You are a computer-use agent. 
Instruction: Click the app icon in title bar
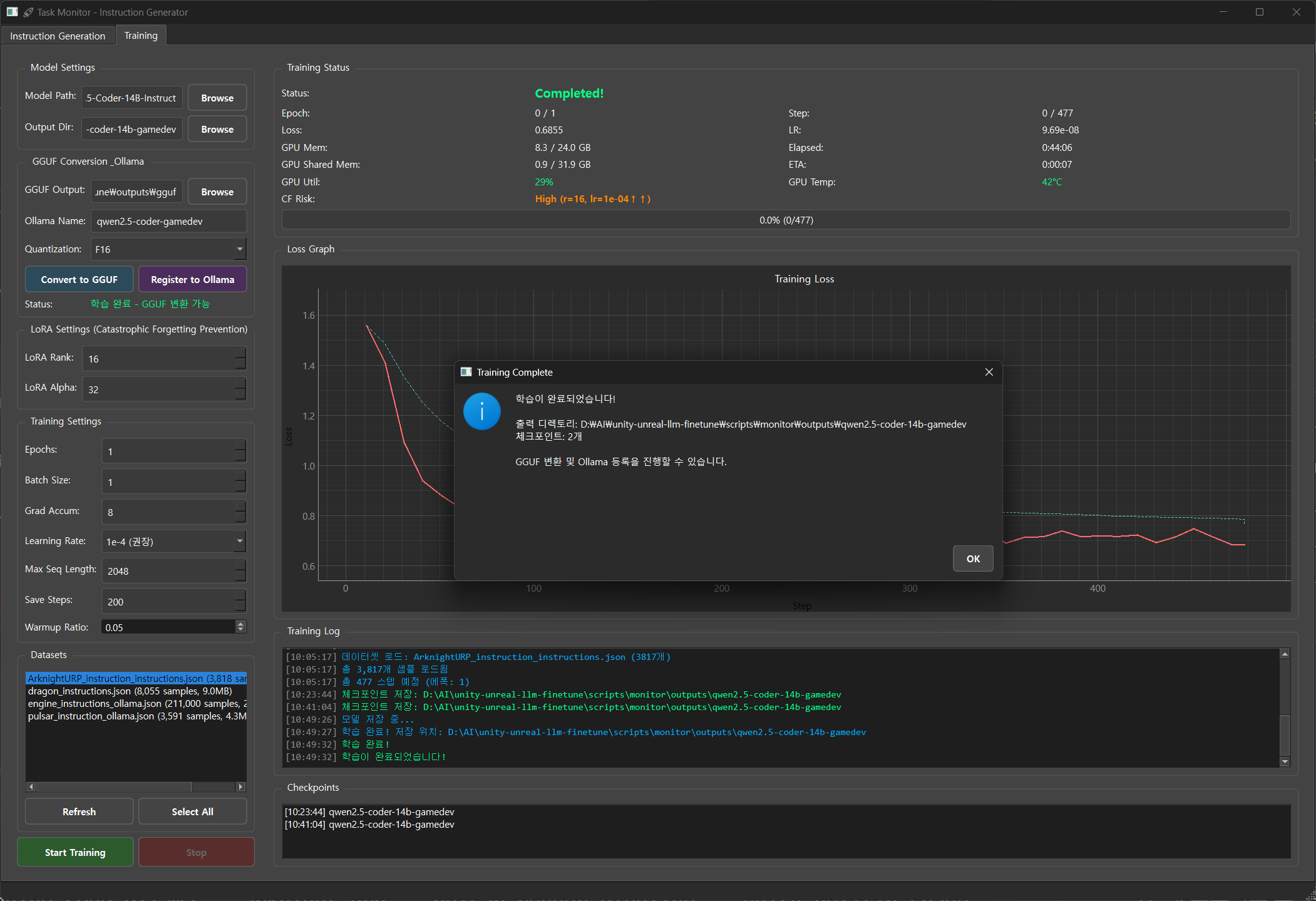12,12
